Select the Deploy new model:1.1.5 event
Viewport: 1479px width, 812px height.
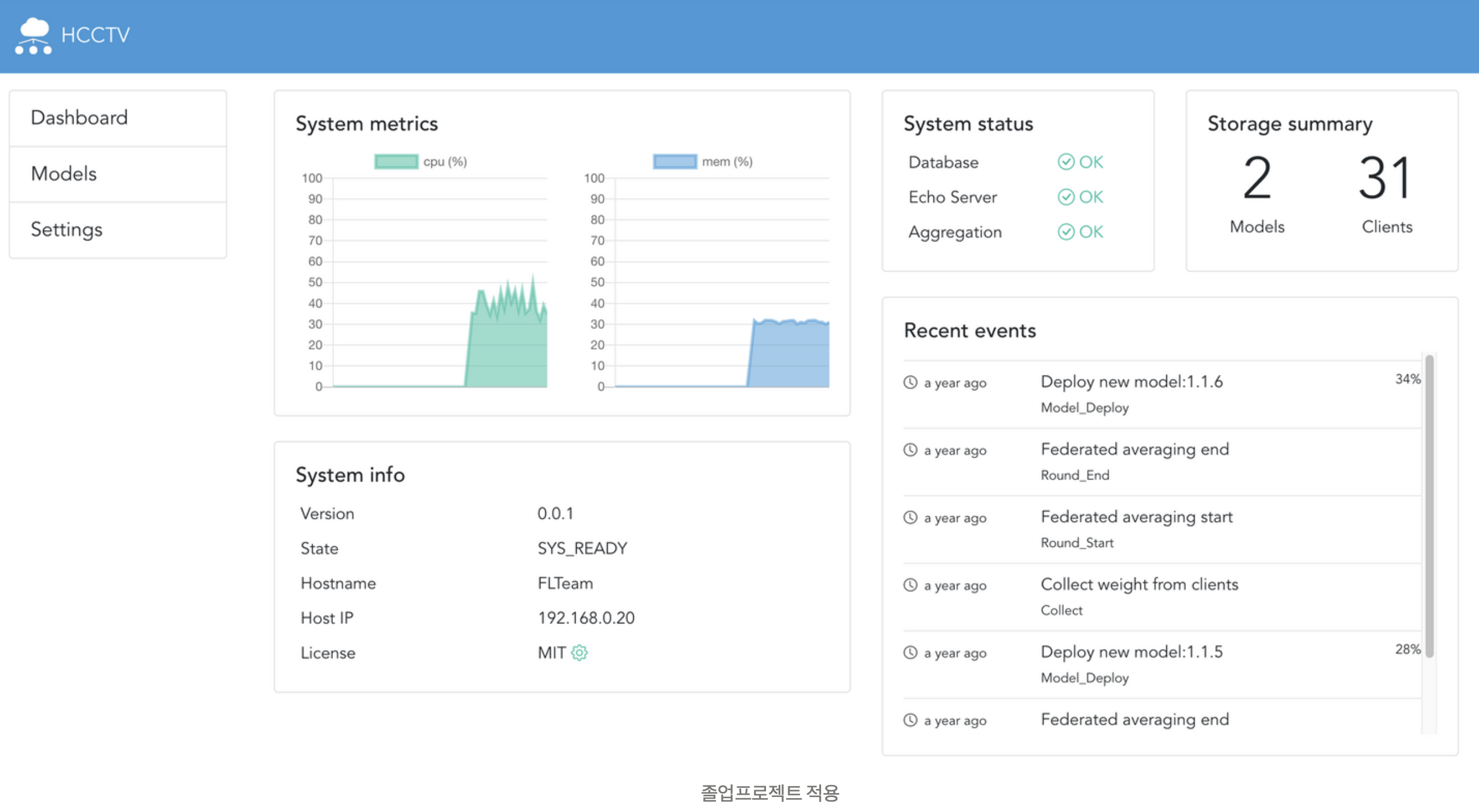tap(1131, 652)
